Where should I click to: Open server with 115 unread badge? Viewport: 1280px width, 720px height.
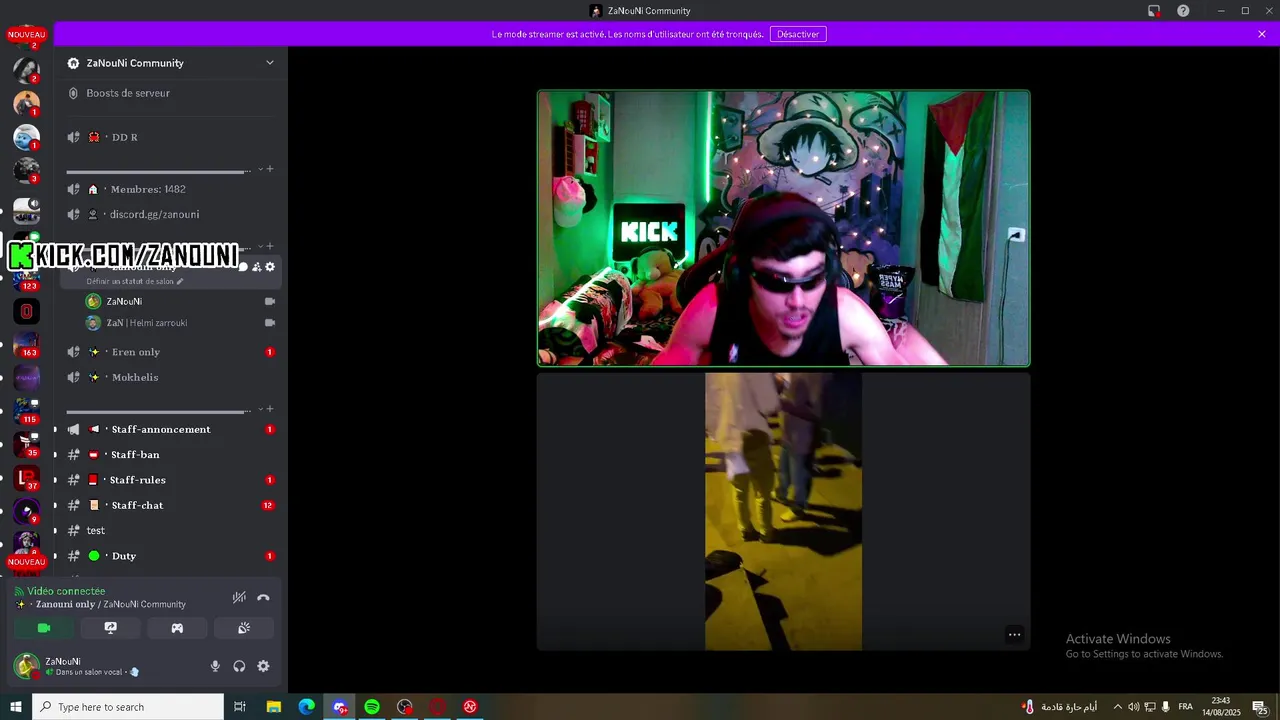click(x=27, y=411)
